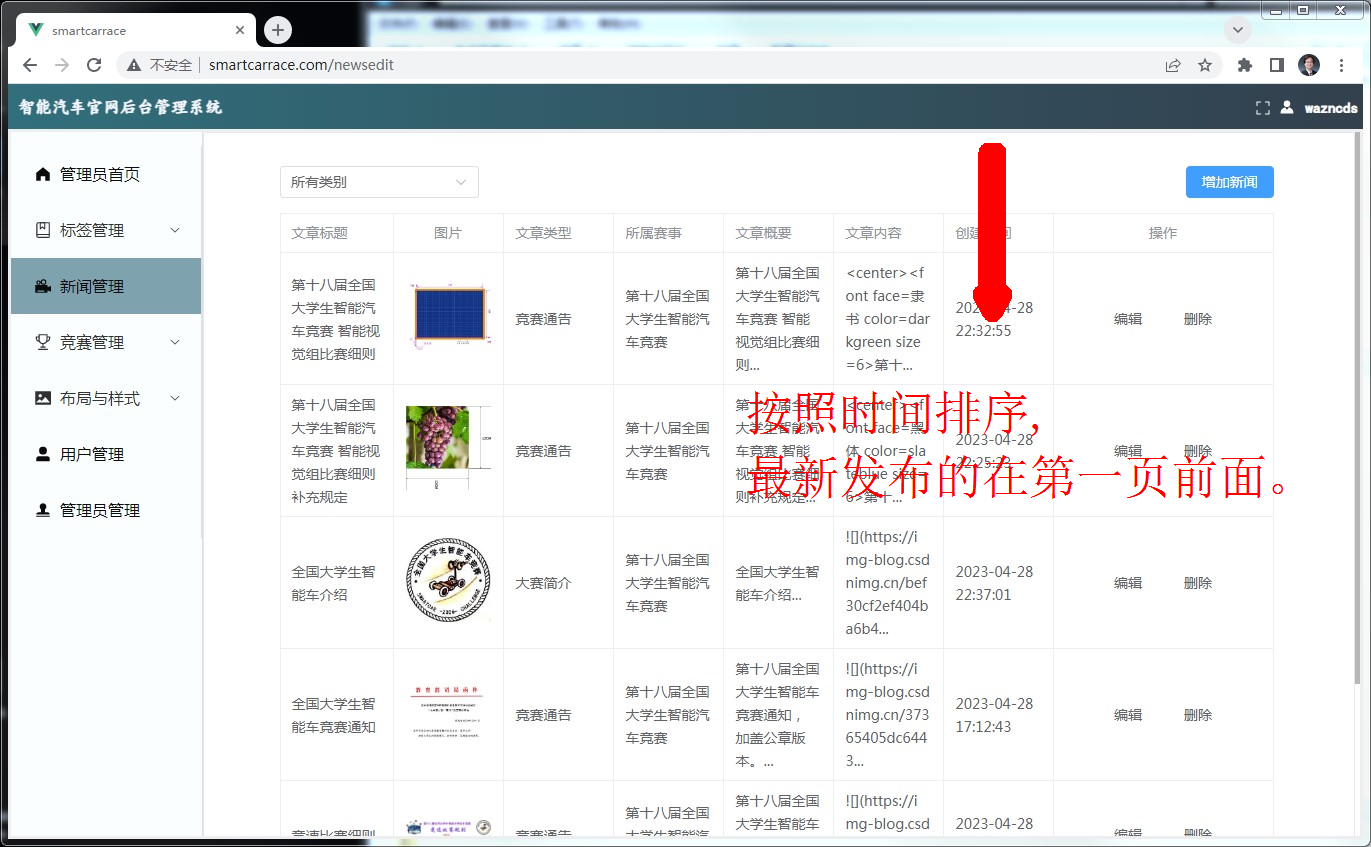Edit the 智能视觉组比赛细则 article
1371x847 pixels.
pos(1128,319)
